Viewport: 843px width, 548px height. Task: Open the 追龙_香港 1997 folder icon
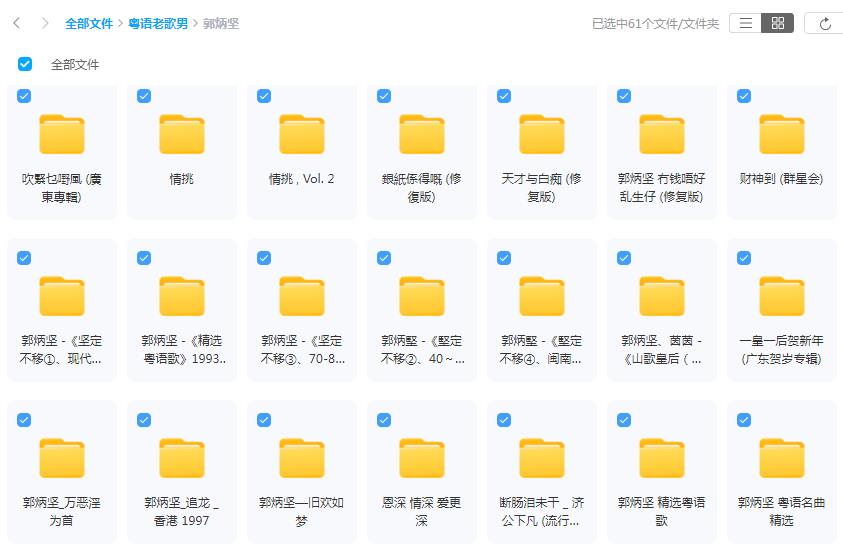coord(182,458)
